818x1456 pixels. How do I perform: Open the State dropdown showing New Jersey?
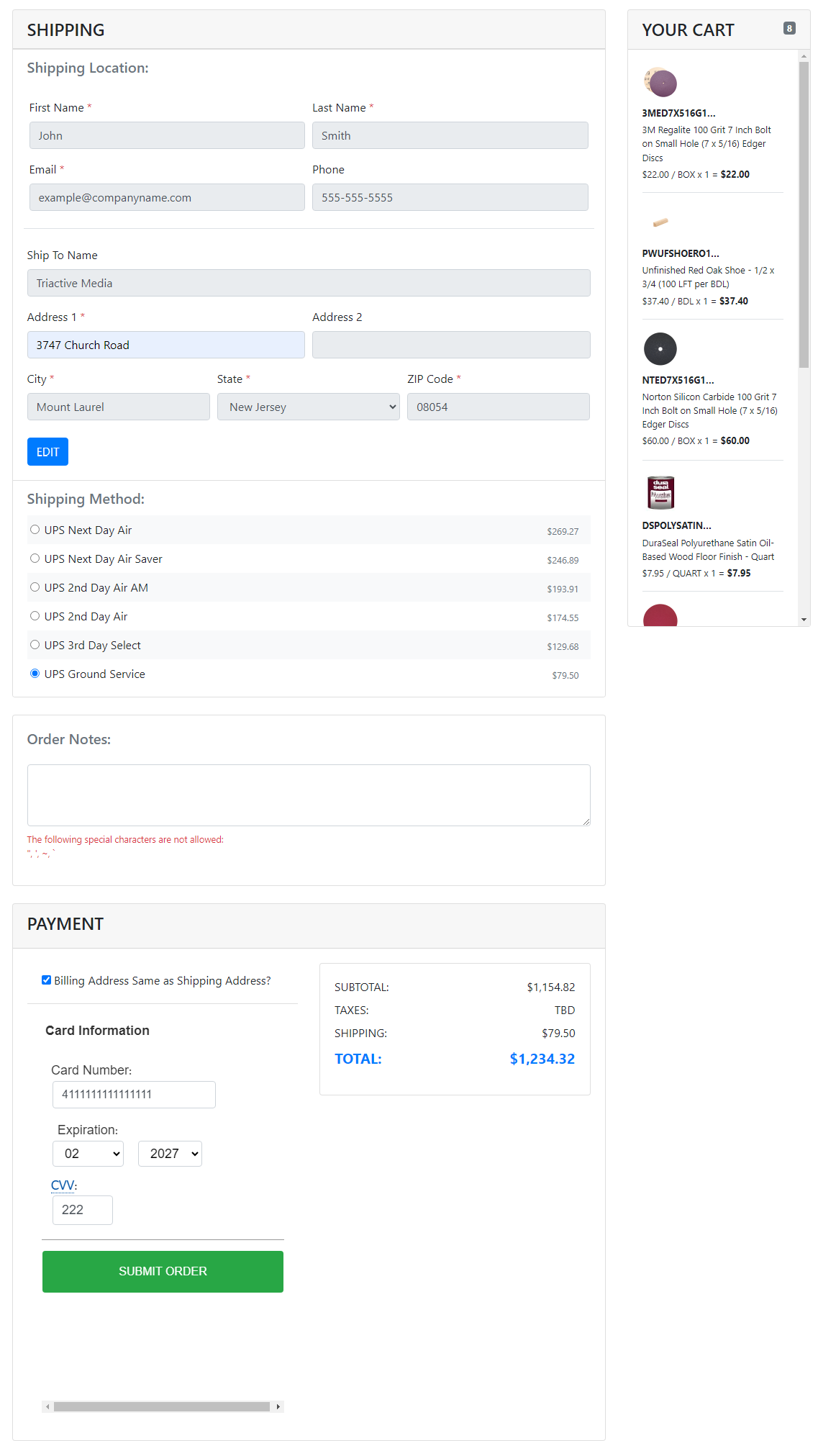coord(309,407)
